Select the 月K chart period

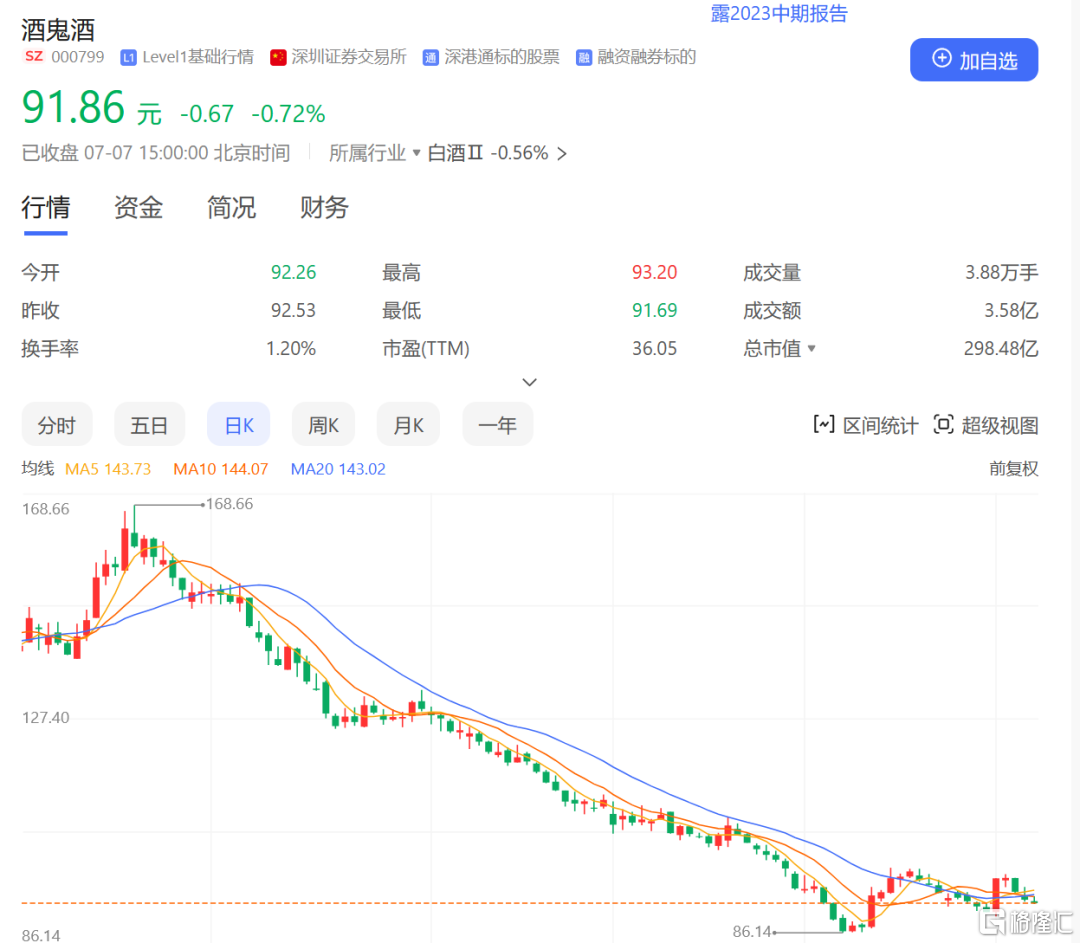click(408, 424)
